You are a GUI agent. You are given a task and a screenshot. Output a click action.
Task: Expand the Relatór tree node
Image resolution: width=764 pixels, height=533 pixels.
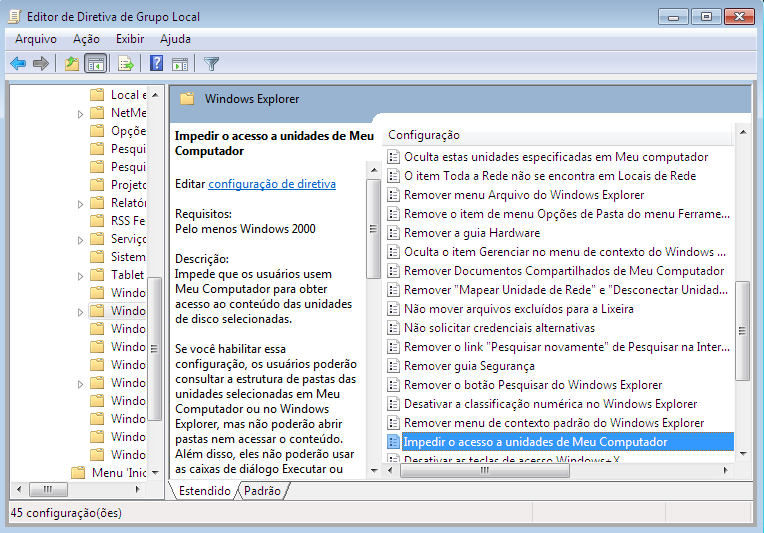tap(80, 205)
